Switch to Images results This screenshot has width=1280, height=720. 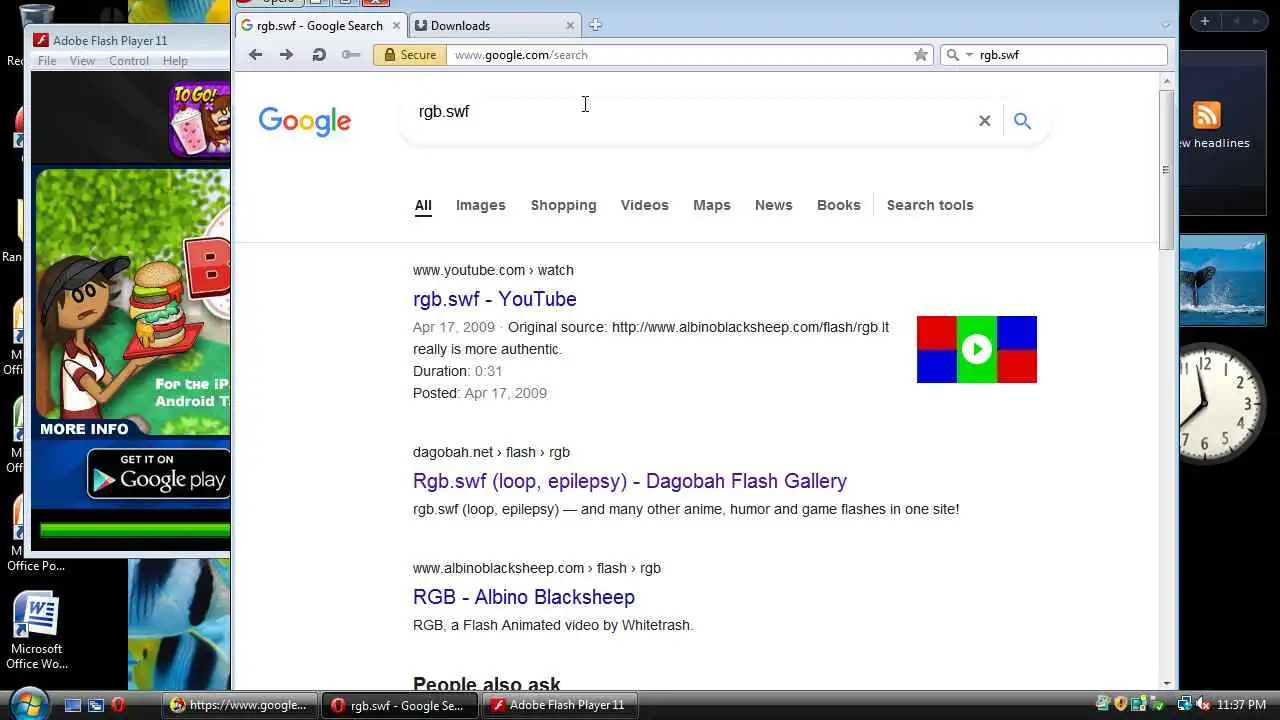481,205
